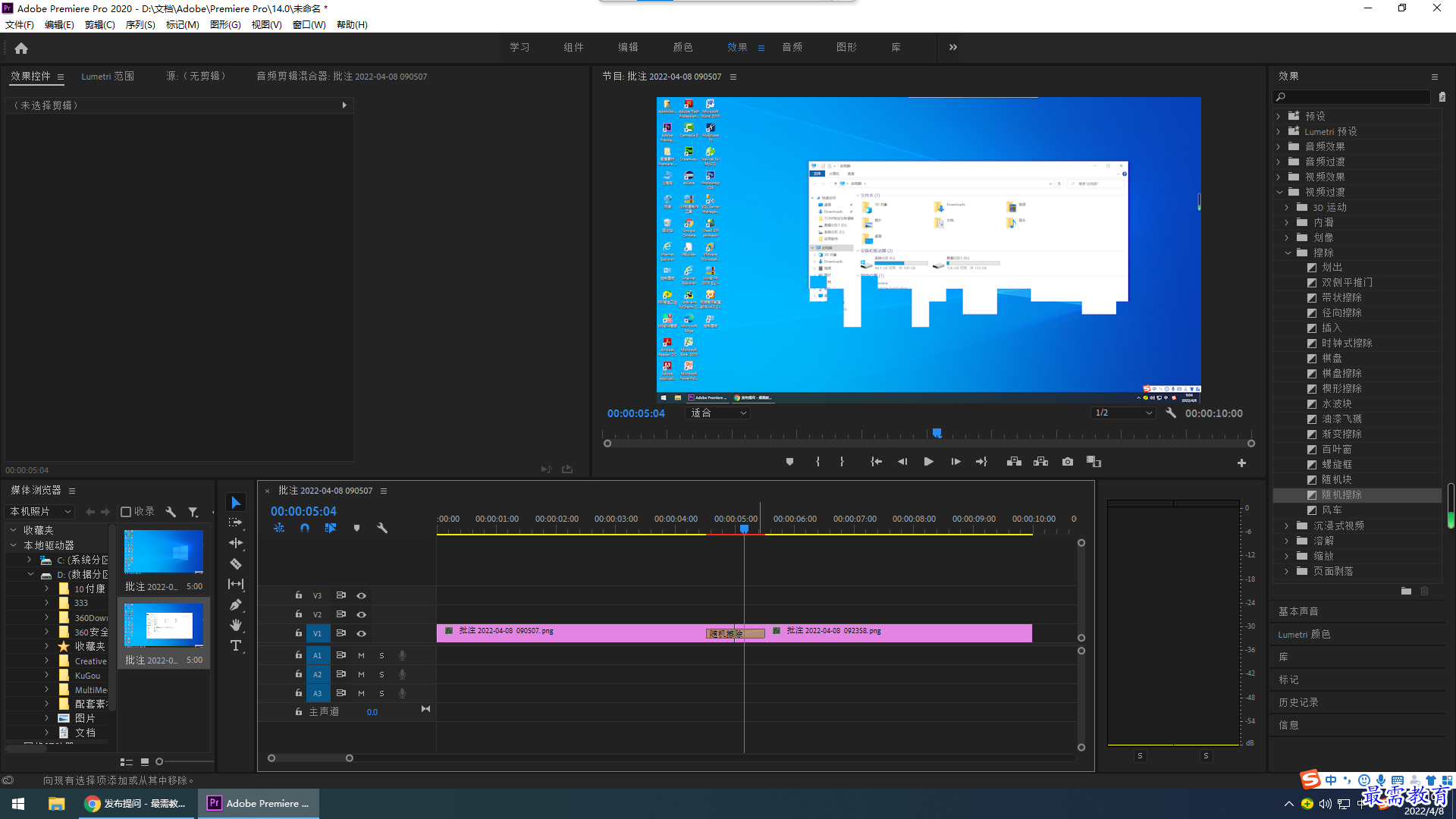This screenshot has width=1456, height=819.
Task: Step forward one frame in Program monitor
Action: [955, 462]
